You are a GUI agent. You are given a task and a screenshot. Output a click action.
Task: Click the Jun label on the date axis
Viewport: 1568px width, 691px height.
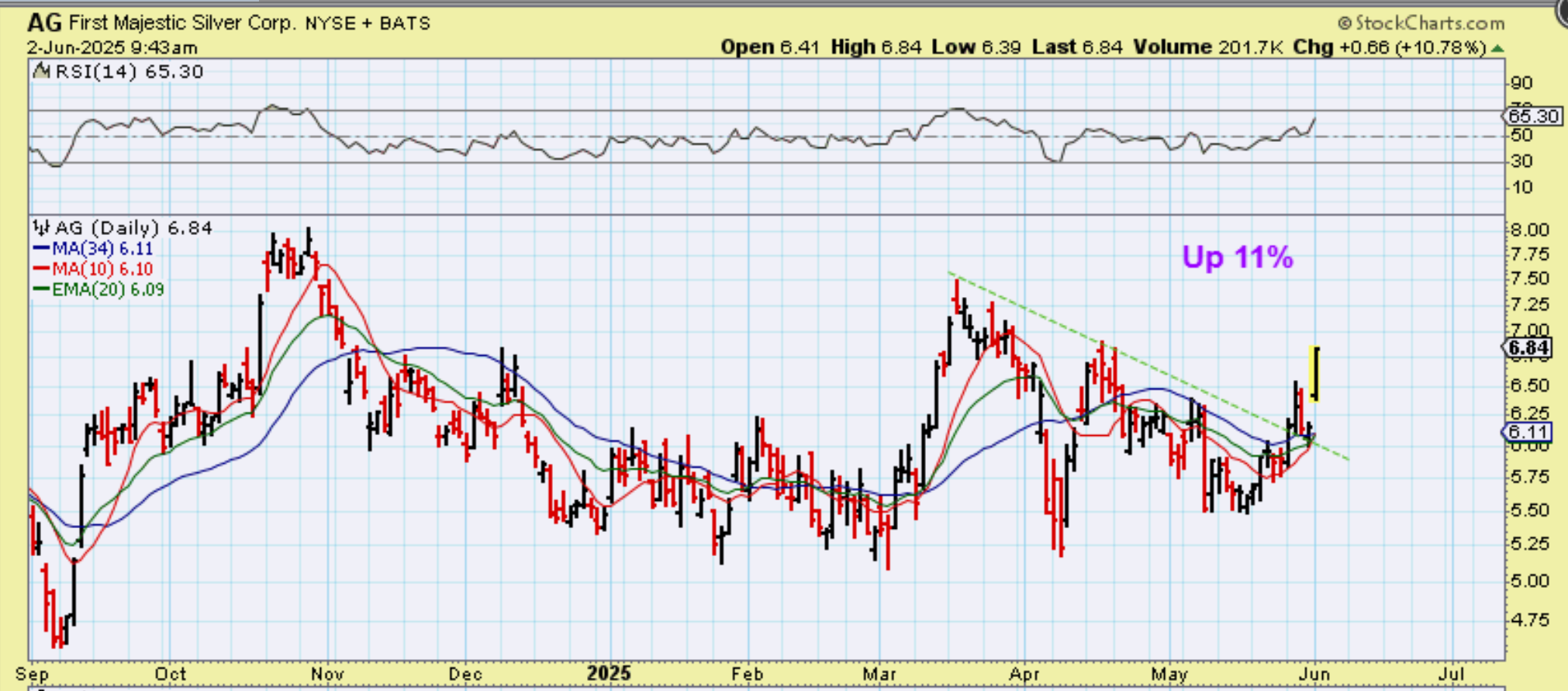(x=1314, y=674)
